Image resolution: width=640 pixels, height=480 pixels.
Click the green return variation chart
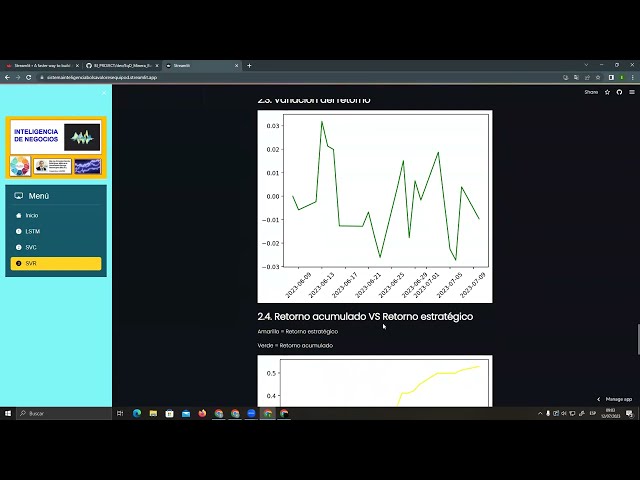tap(375, 207)
